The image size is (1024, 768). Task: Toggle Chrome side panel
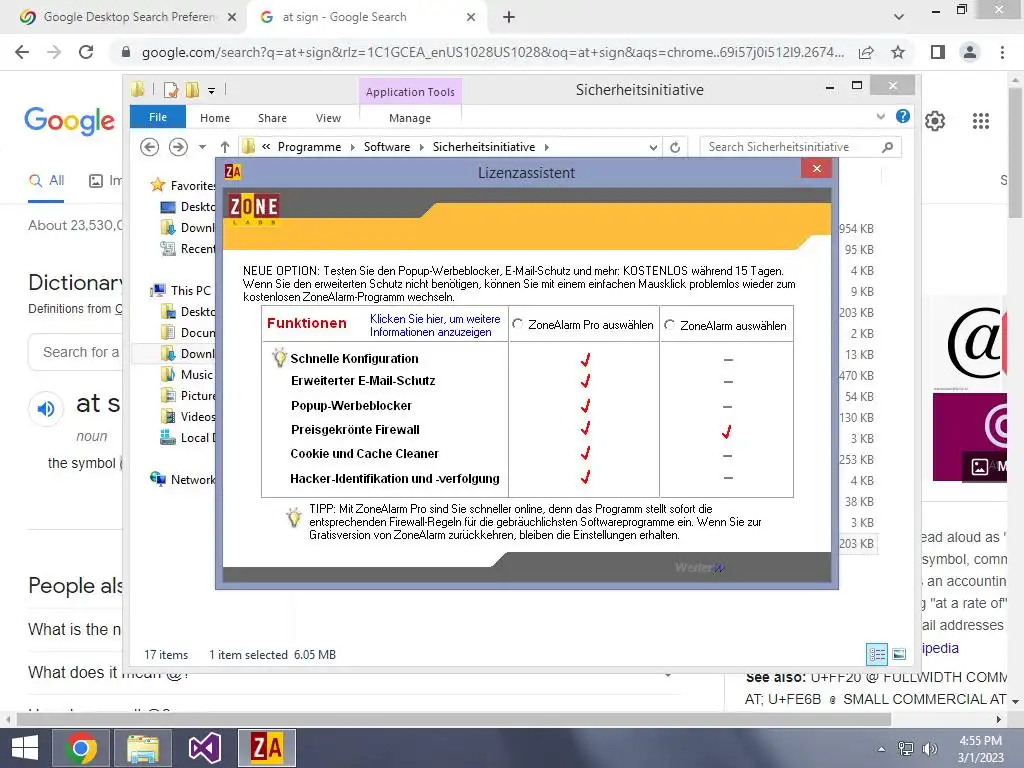938,52
